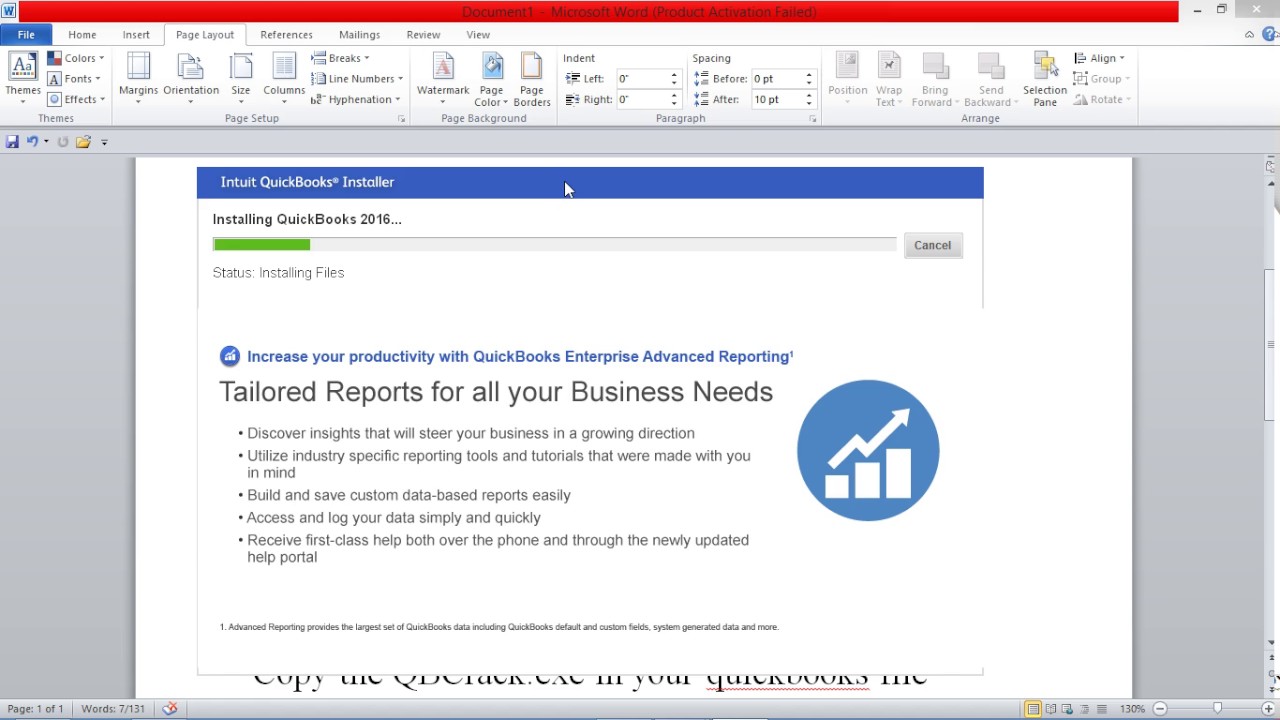
Task: Switch to the Insert tab
Action: click(136, 35)
